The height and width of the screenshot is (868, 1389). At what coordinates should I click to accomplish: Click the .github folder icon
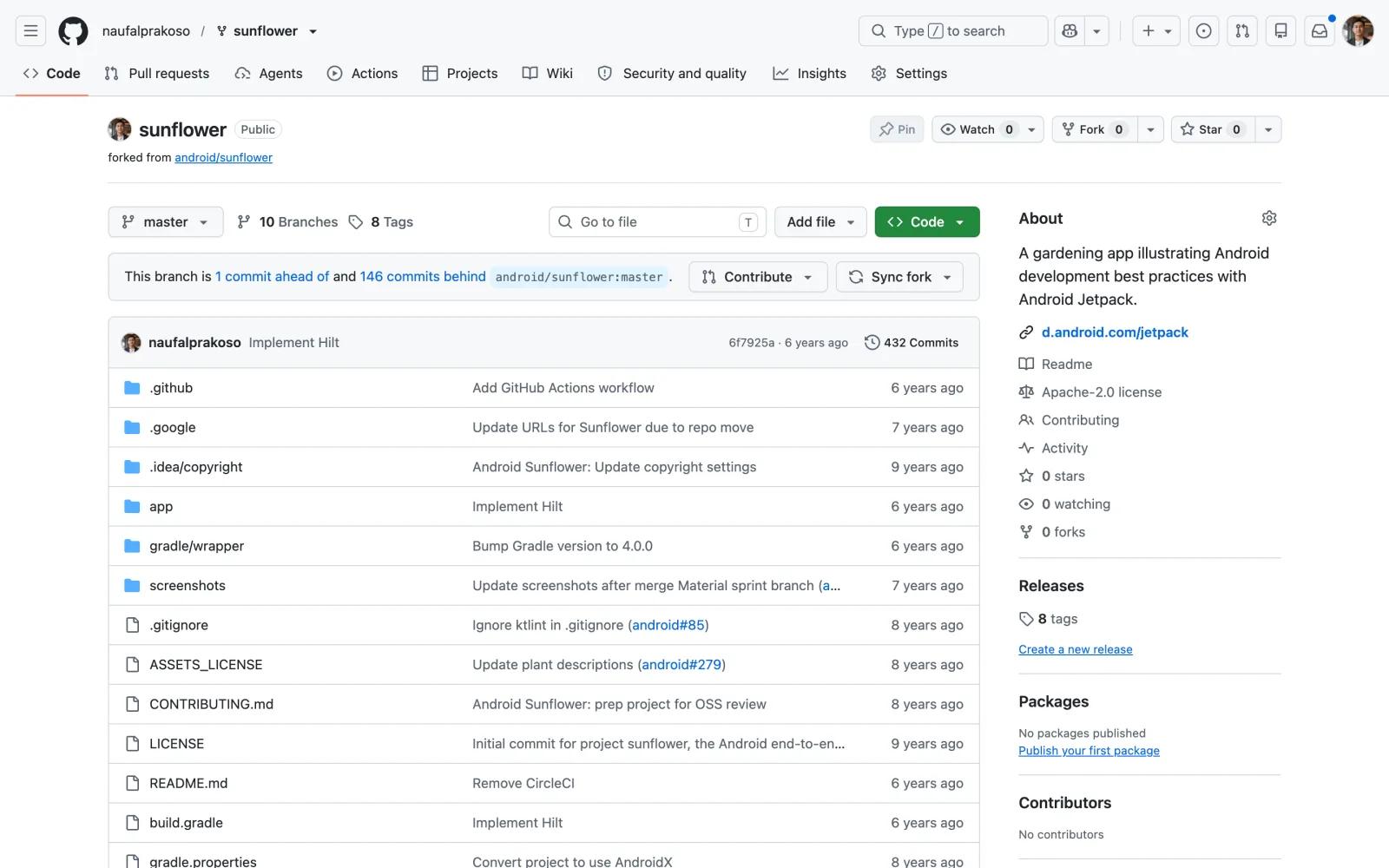132,388
